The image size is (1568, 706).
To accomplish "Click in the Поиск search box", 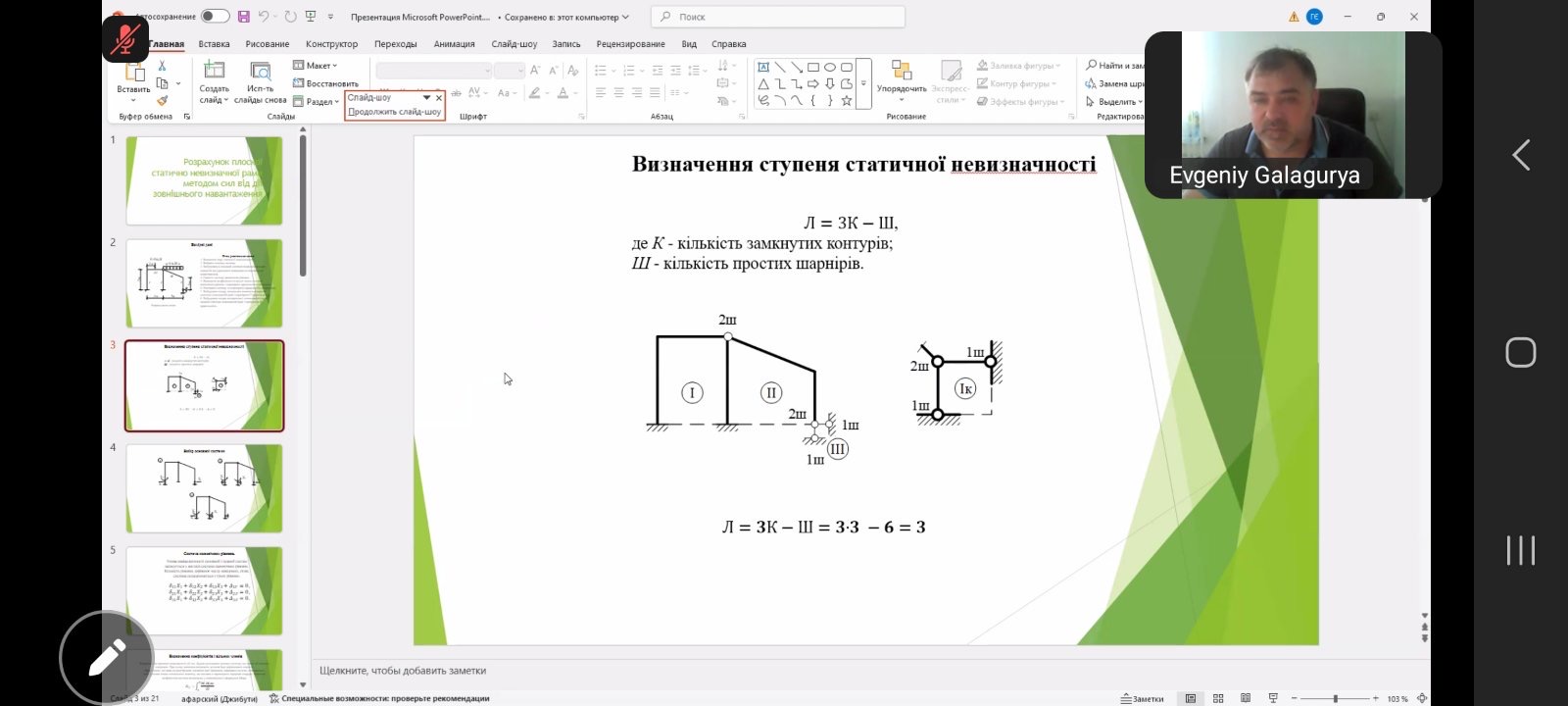I will [x=779, y=17].
